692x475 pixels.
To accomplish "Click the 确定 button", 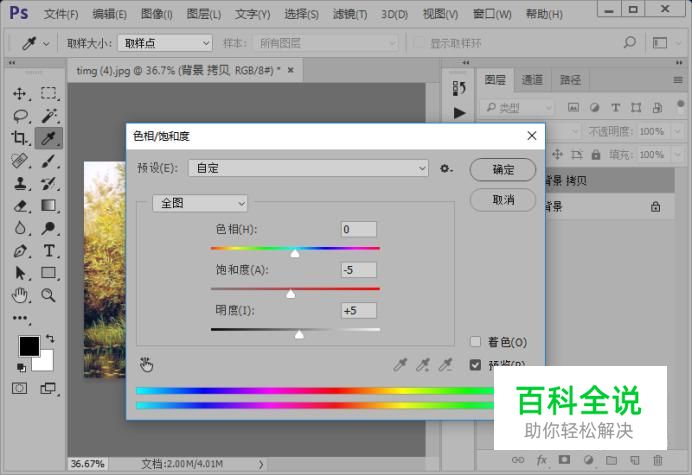I will pyautogui.click(x=503, y=170).
